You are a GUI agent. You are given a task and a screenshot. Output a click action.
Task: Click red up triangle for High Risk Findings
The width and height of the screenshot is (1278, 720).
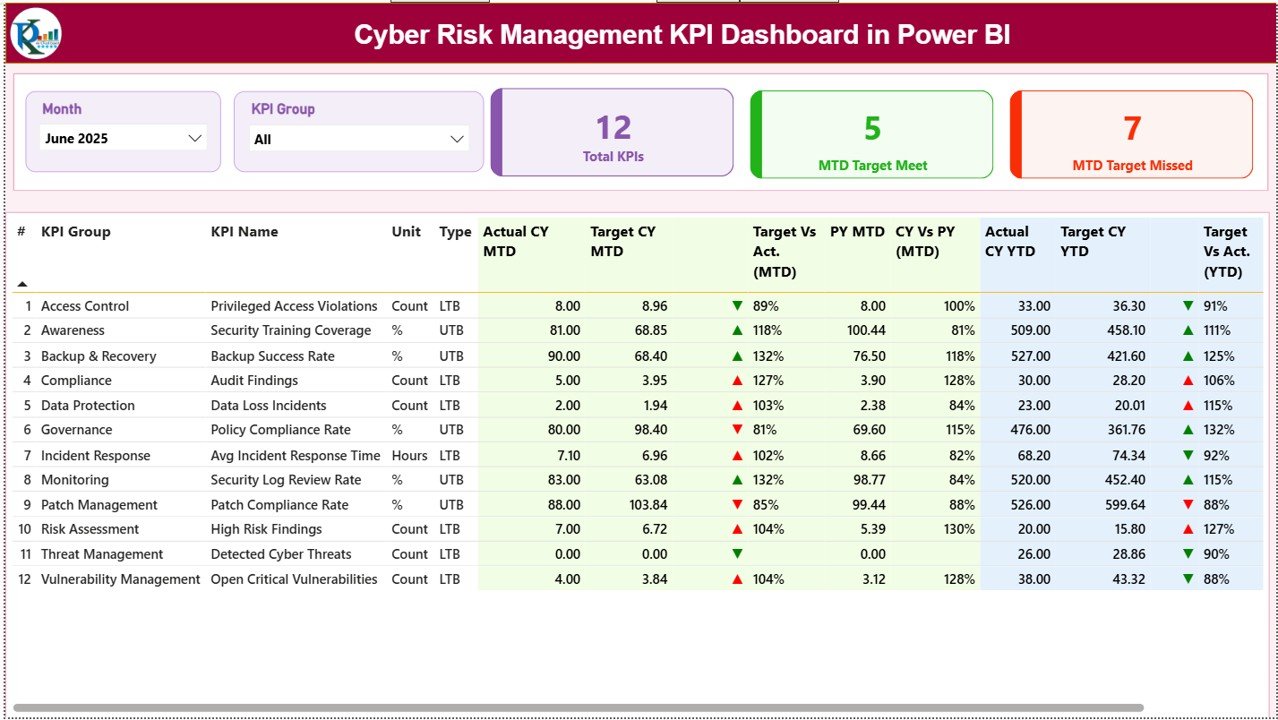[x=739, y=529]
